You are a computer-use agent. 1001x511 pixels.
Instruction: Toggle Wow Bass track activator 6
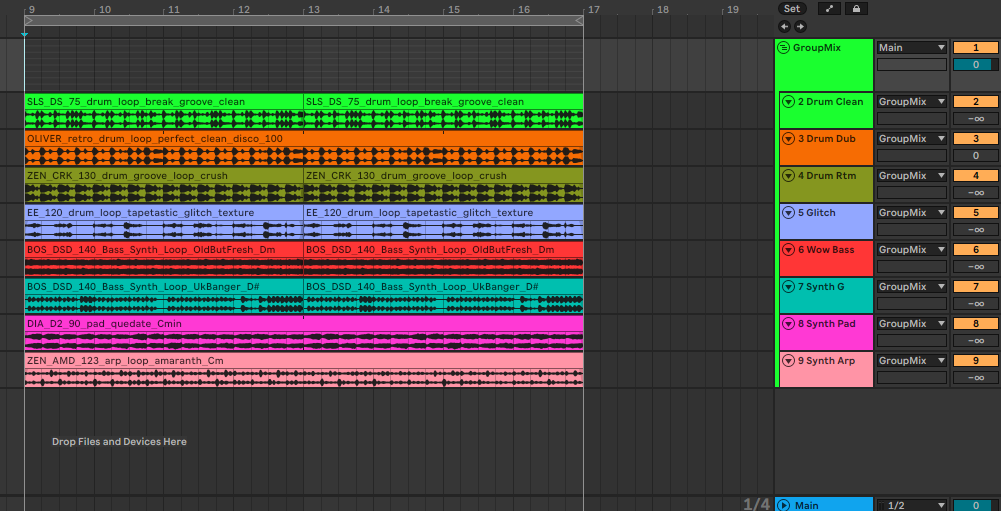[x=975, y=250]
